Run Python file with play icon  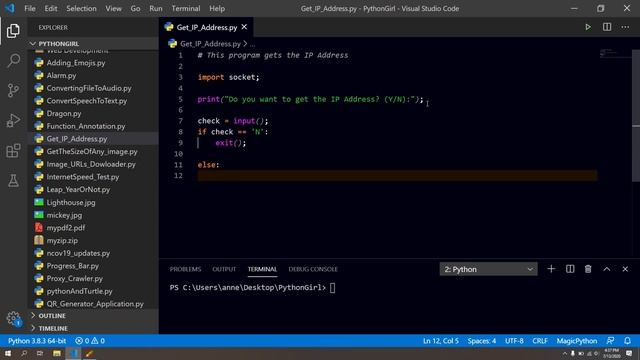pyautogui.click(x=588, y=27)
